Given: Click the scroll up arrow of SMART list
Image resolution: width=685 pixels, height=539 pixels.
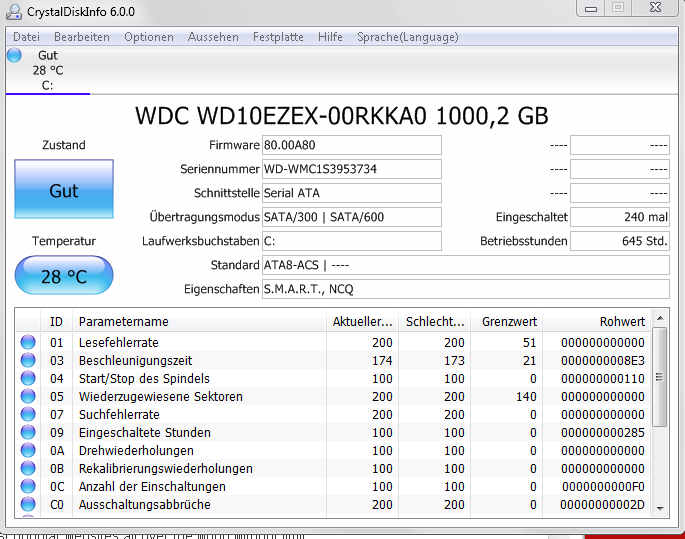Looking at the screenshot, I should click(x=660, y=318).
